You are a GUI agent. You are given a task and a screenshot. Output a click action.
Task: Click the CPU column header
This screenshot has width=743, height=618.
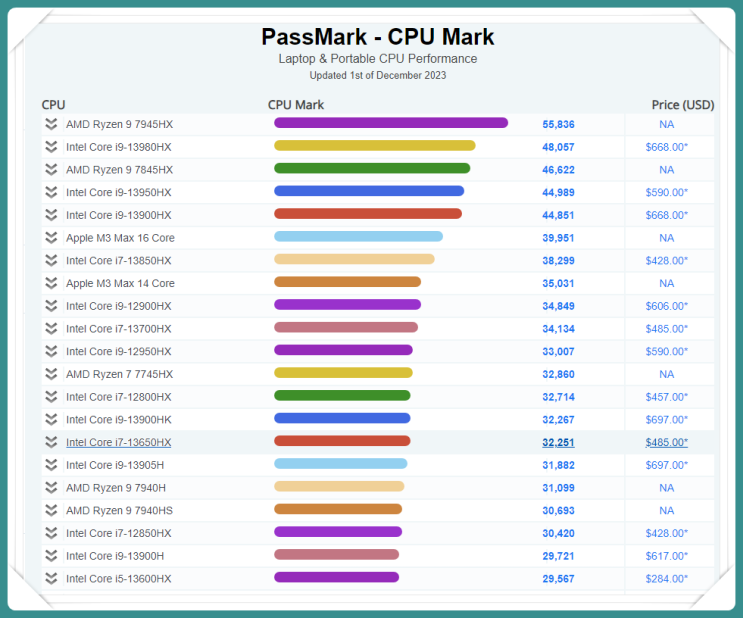[53, 105]
